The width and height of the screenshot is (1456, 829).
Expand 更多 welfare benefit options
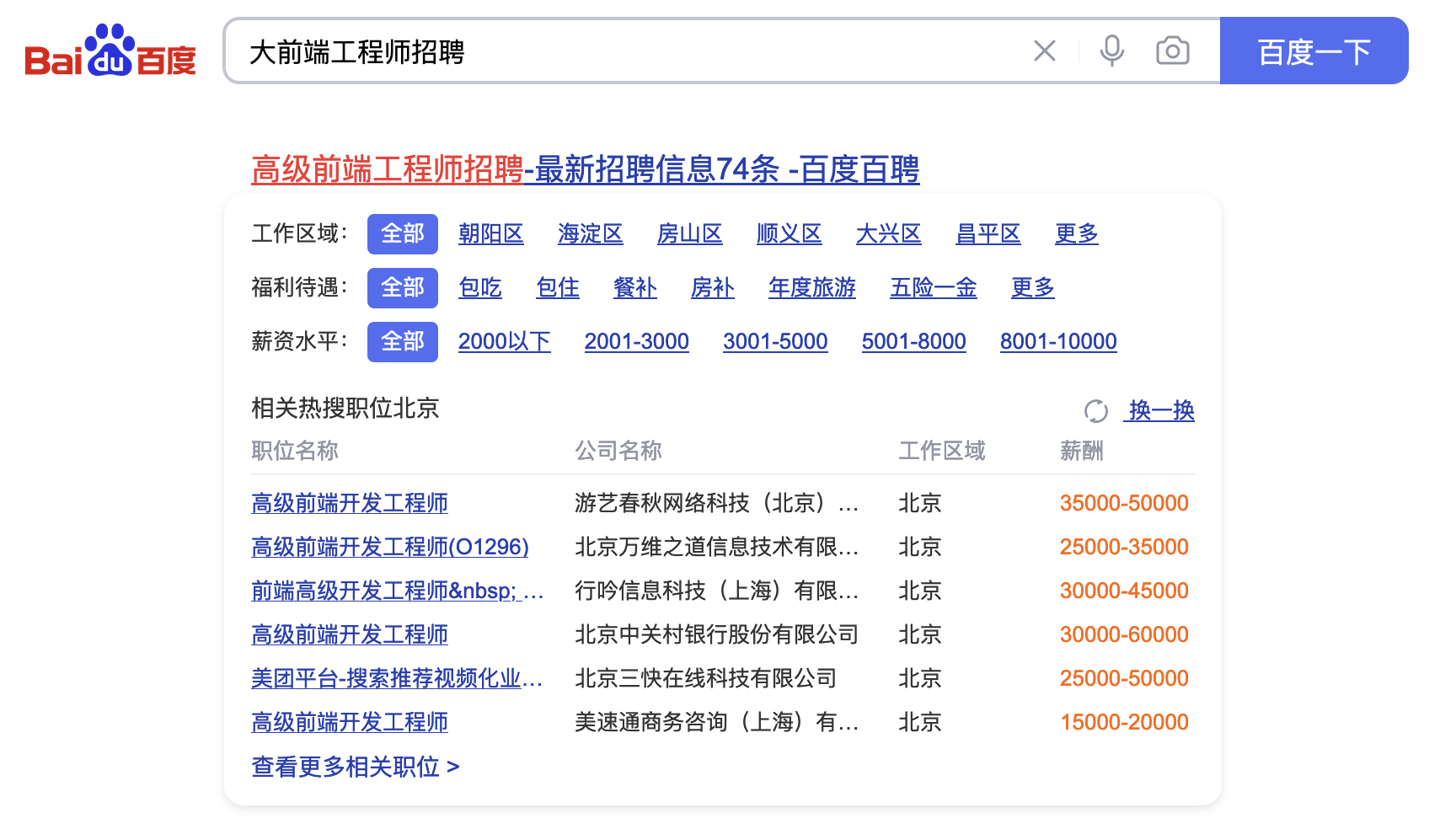[x=1032, y=288]
